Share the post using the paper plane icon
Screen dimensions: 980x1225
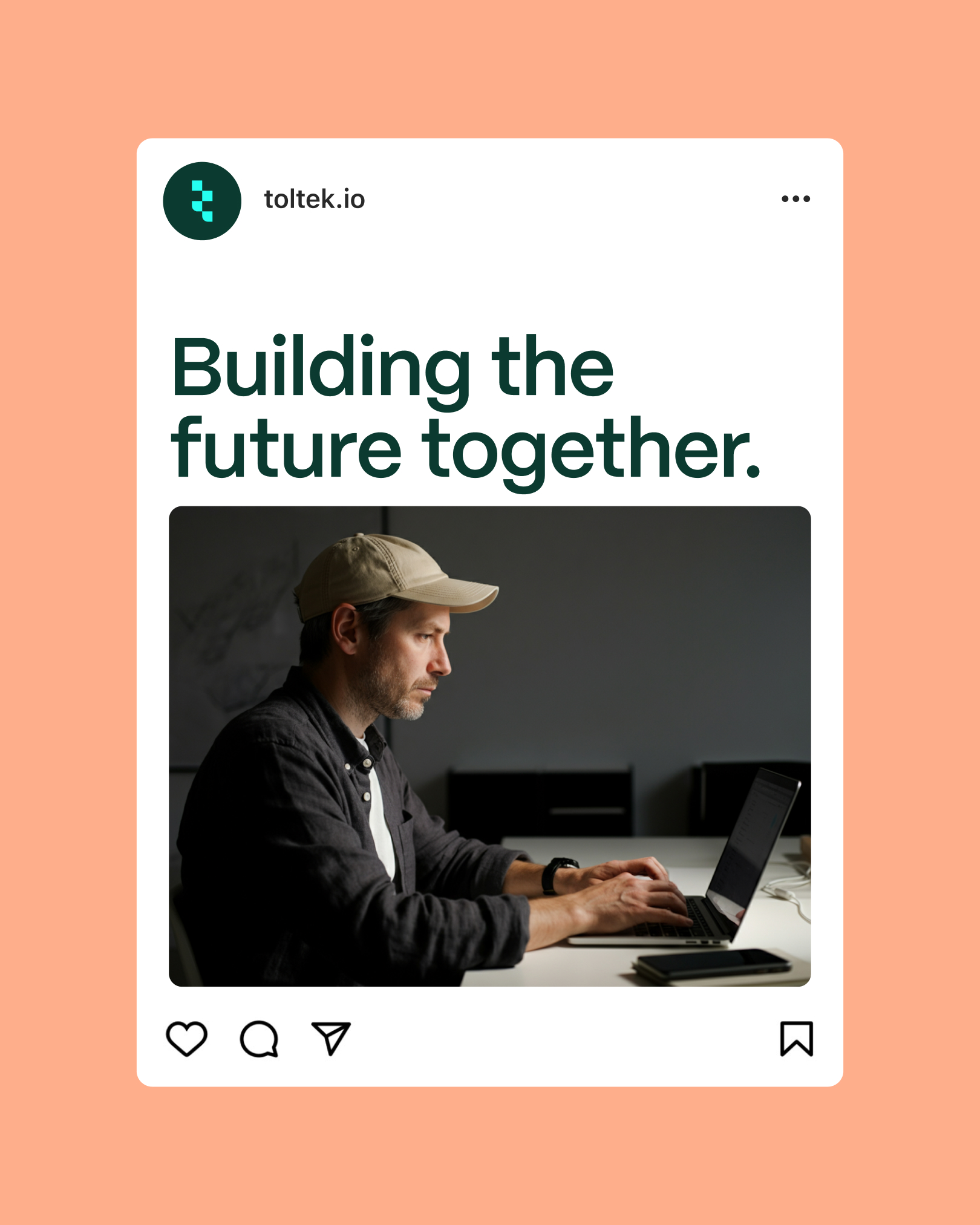(x=331, y=1039)
